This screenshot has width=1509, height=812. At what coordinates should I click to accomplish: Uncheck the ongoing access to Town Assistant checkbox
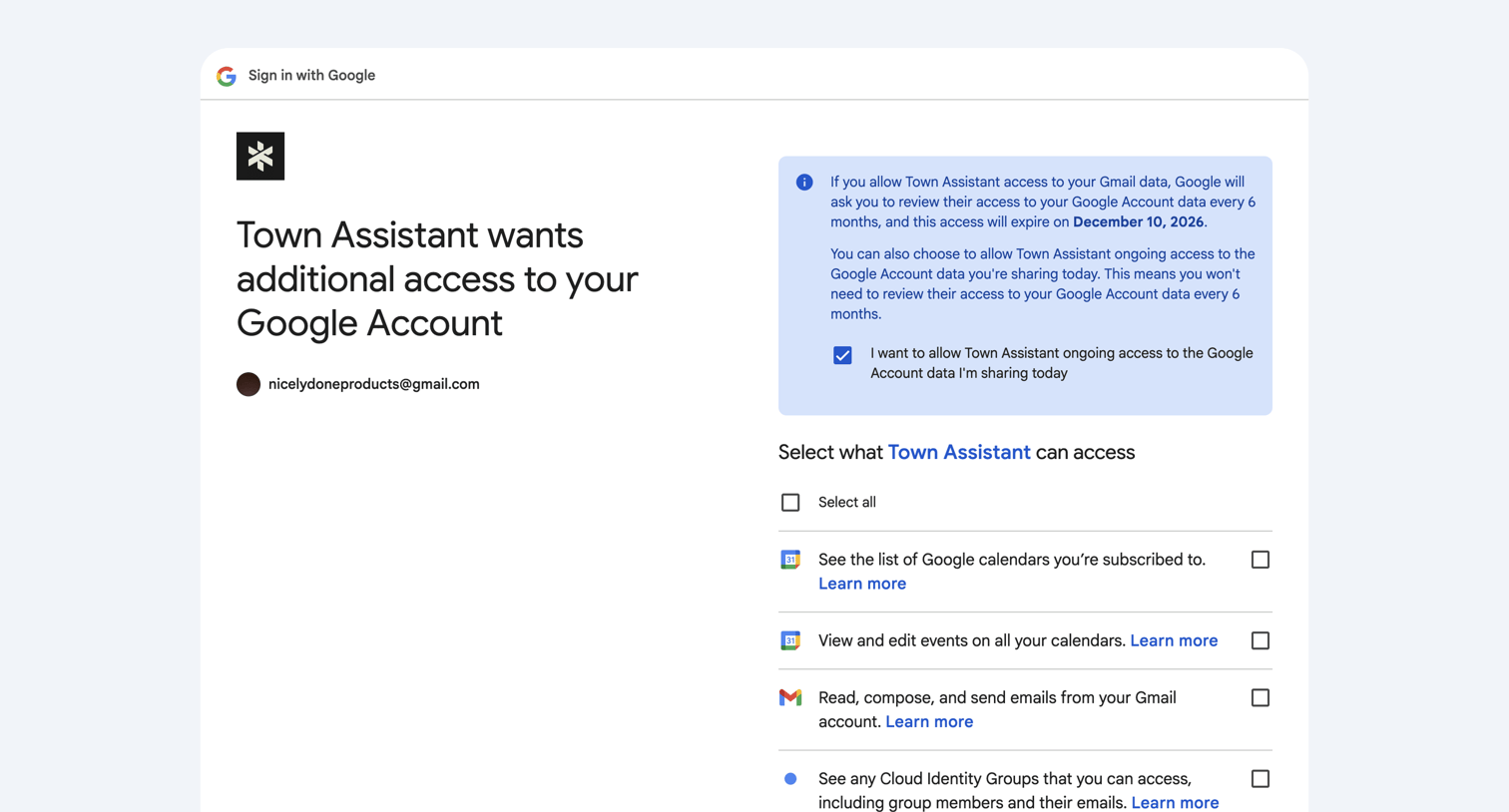(842, 355)
